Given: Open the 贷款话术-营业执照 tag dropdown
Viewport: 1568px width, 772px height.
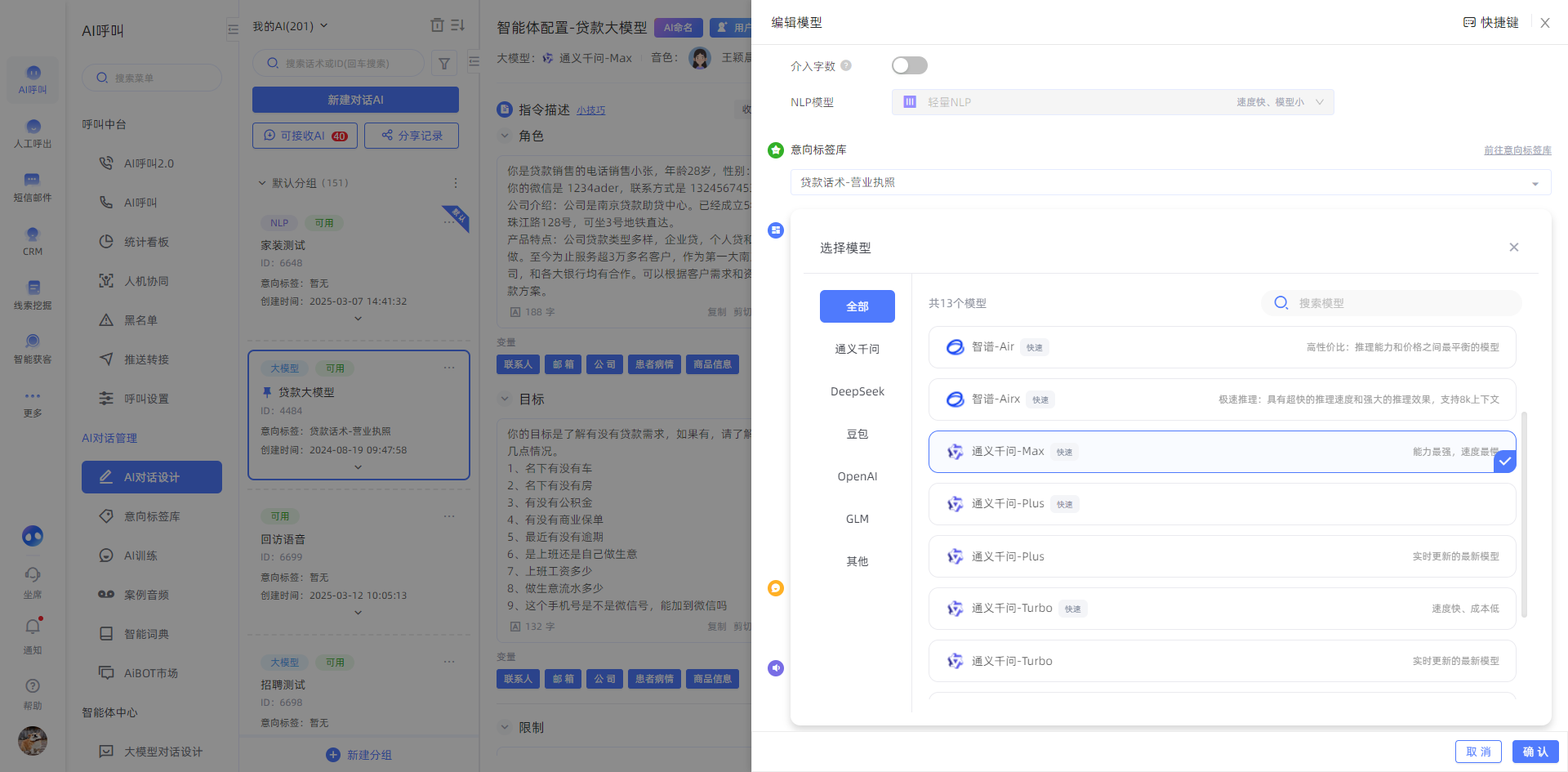Looking at the screenshot, I should pyautogui.click(x=1170, y=182).
